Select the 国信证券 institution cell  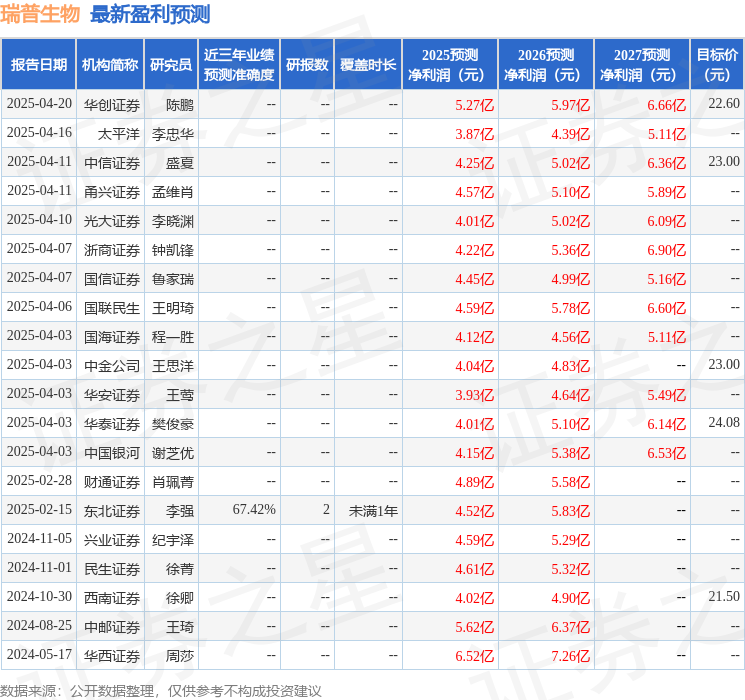click(112, 278)
